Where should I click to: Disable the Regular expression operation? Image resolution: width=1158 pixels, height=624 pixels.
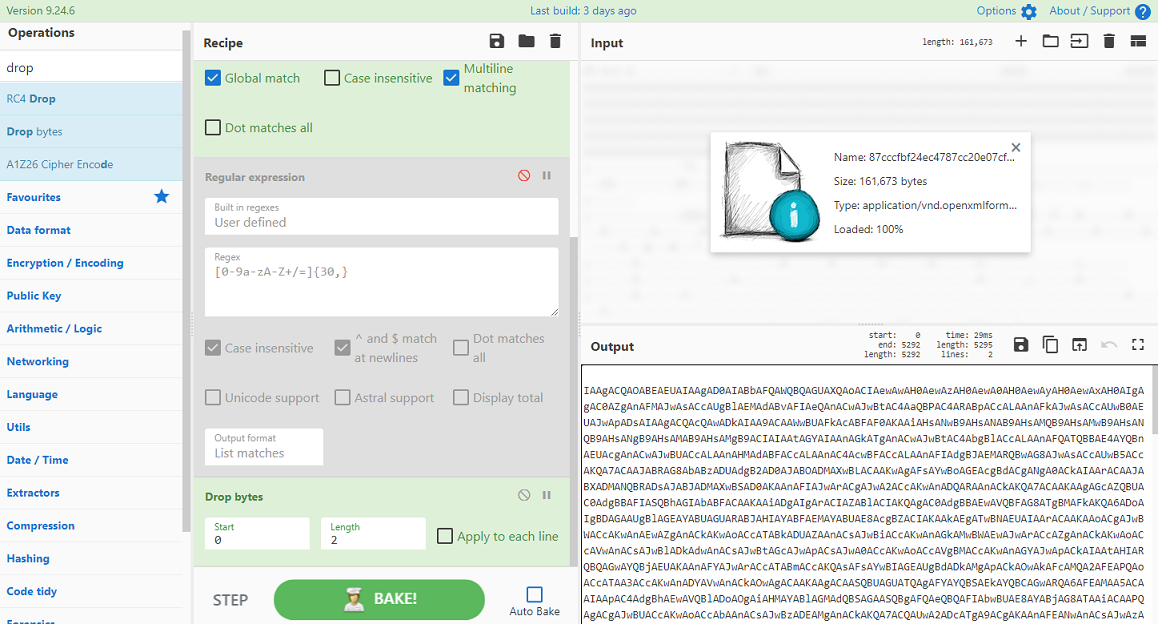pyautogui.click(x=524, y=176)
